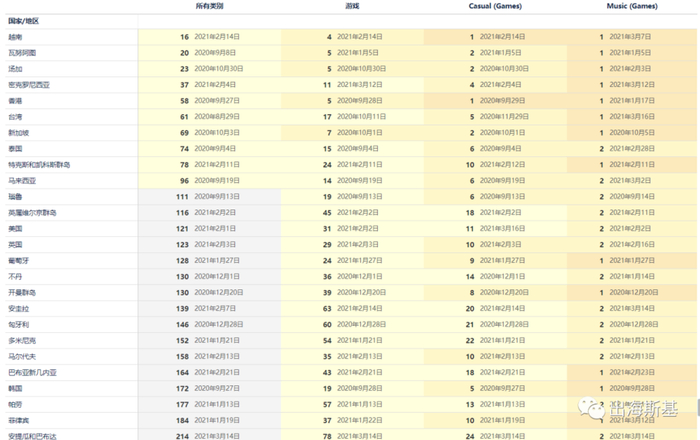This screenshot has height=440, width=700.
Task: Select the 越南 row name
Action: pyautogui.click(x=15, y=37)
